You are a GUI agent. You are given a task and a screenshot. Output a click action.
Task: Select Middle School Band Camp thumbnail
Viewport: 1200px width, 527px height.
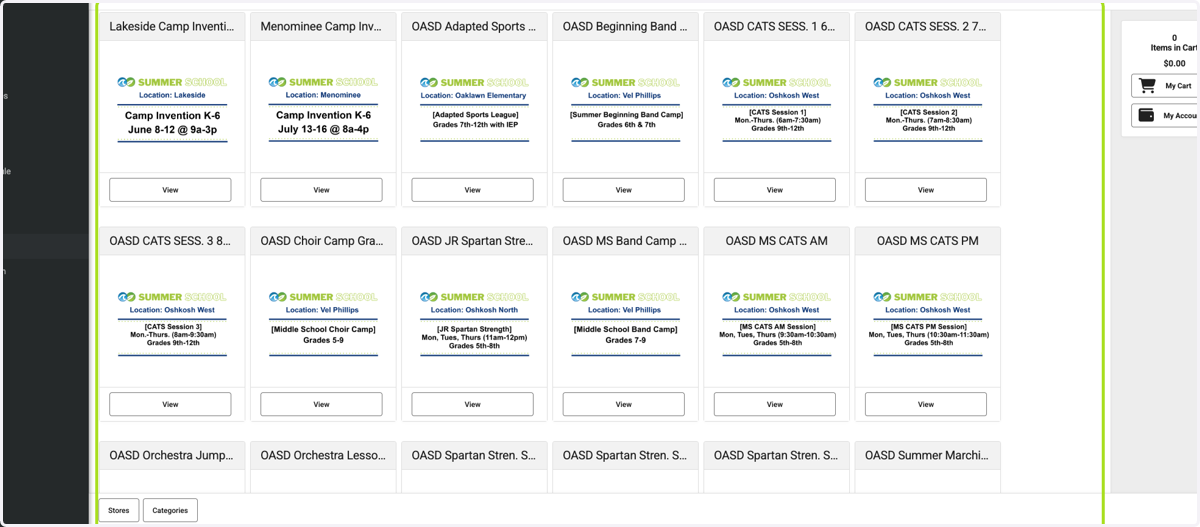coord(625,322)
